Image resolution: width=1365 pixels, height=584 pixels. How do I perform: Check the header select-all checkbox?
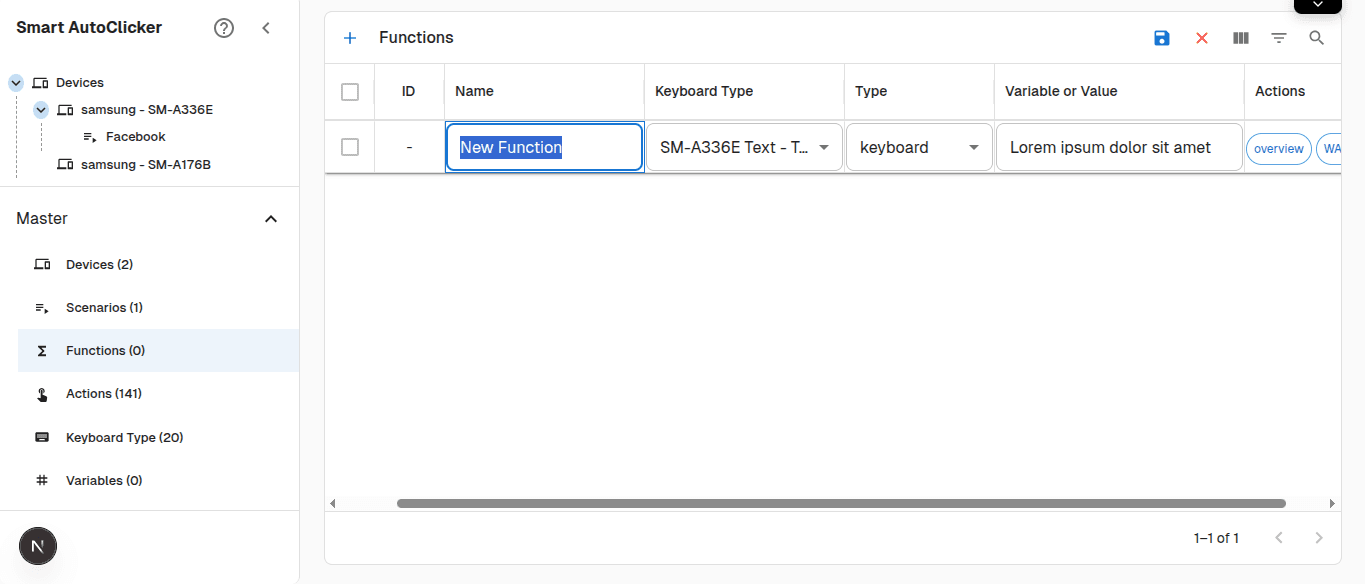[x=350, y=91]
